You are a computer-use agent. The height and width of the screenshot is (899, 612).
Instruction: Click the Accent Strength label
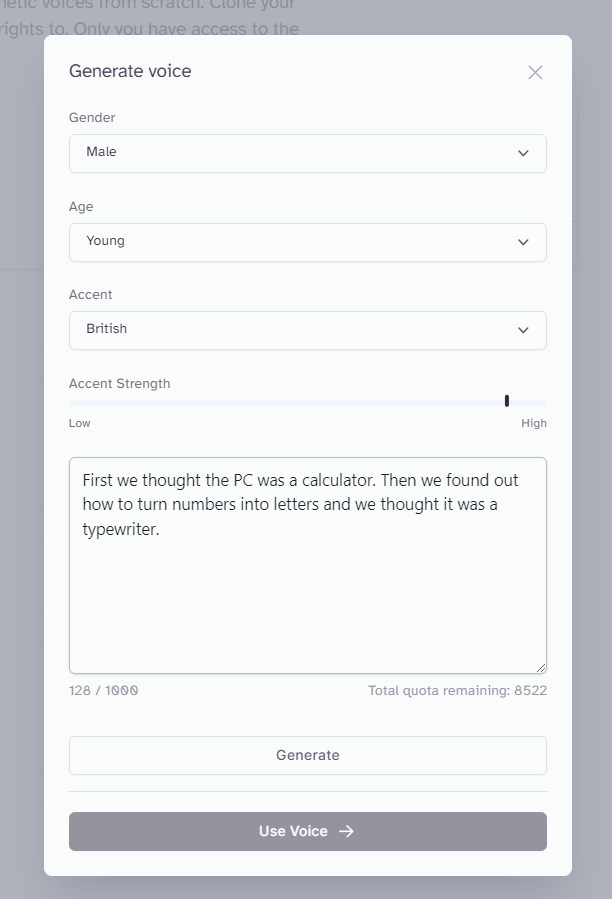point(119,384)
